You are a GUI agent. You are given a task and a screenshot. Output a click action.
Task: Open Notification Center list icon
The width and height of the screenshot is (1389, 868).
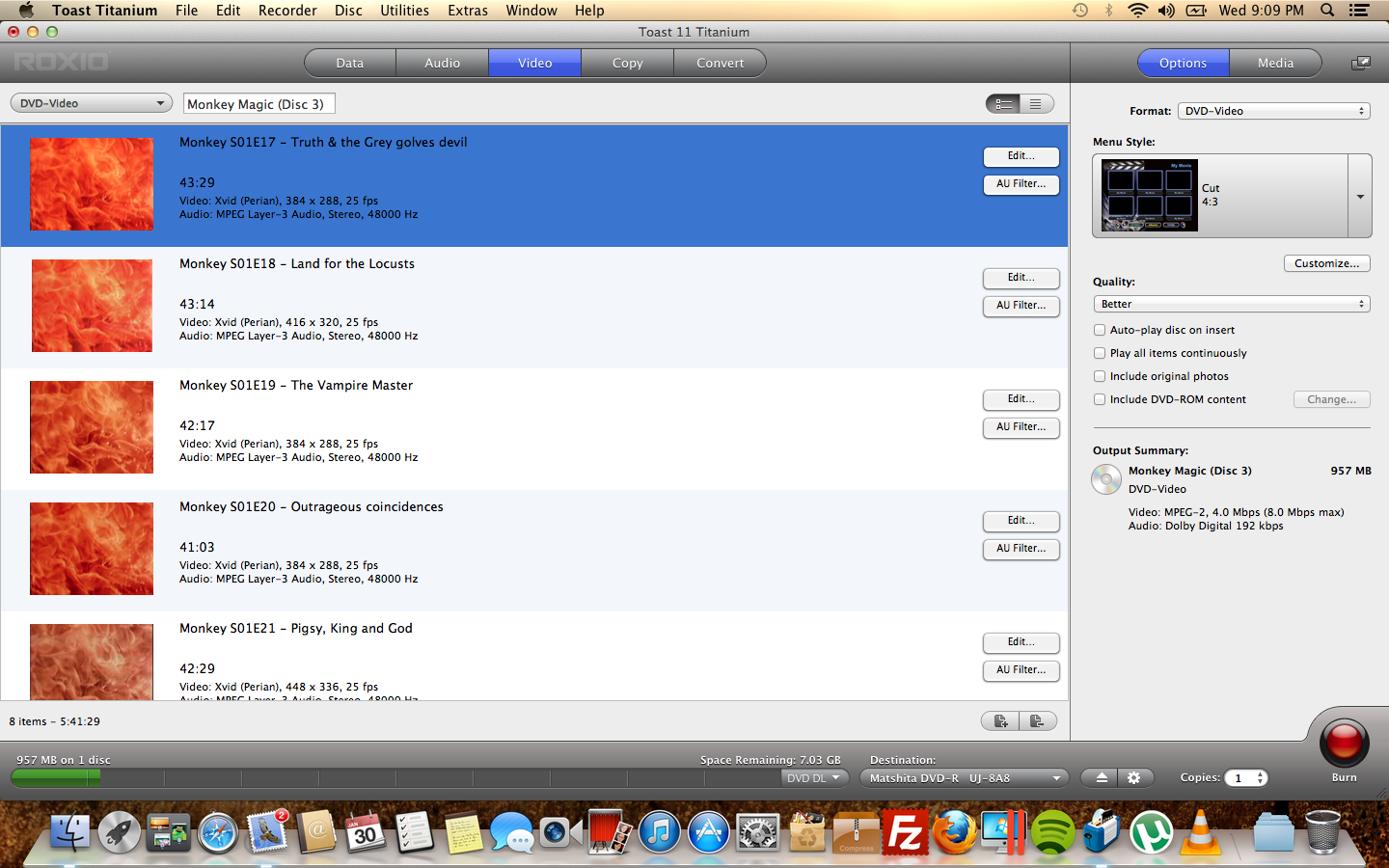tap(1359, 10)
